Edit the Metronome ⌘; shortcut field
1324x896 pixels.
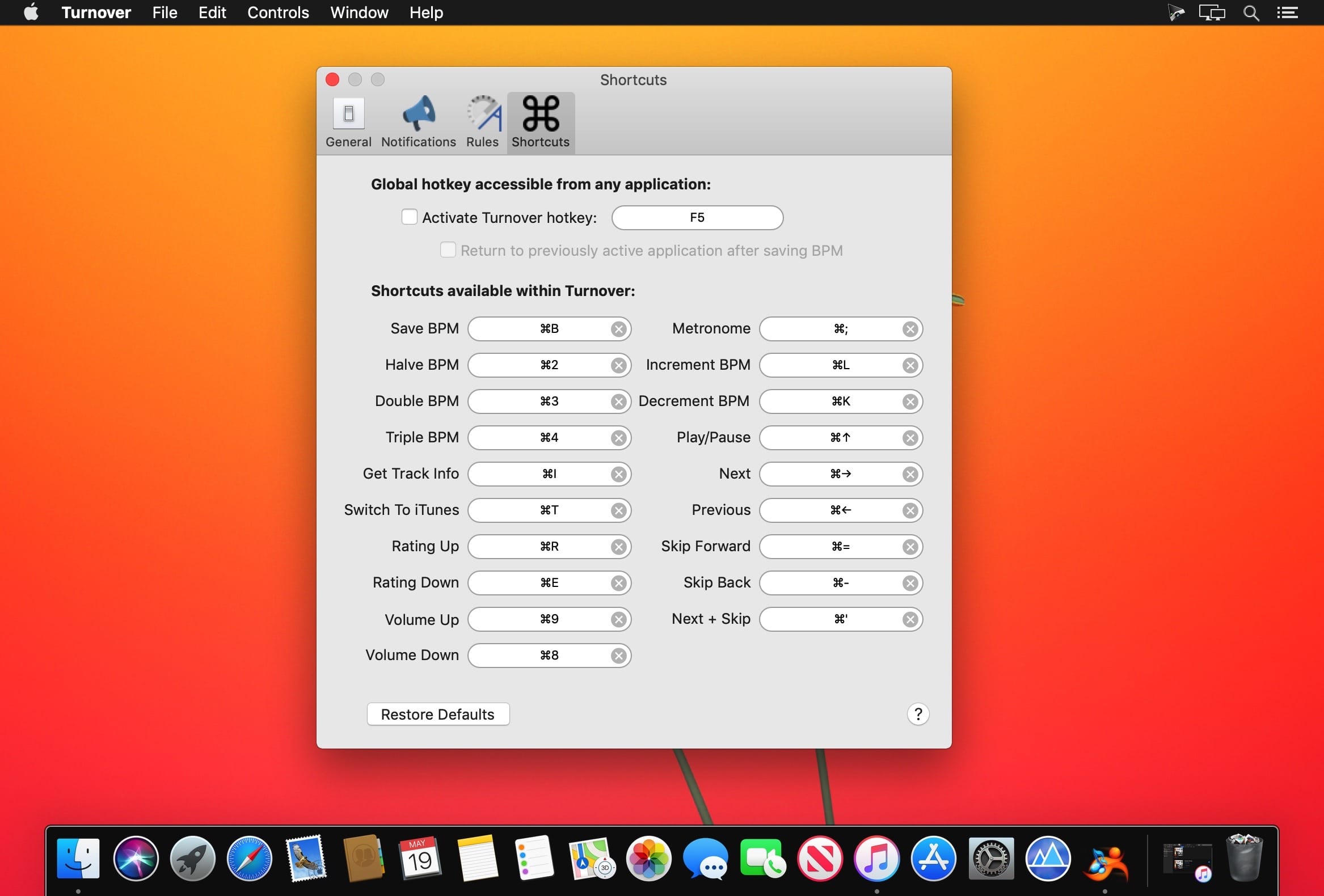coord(840,329)
